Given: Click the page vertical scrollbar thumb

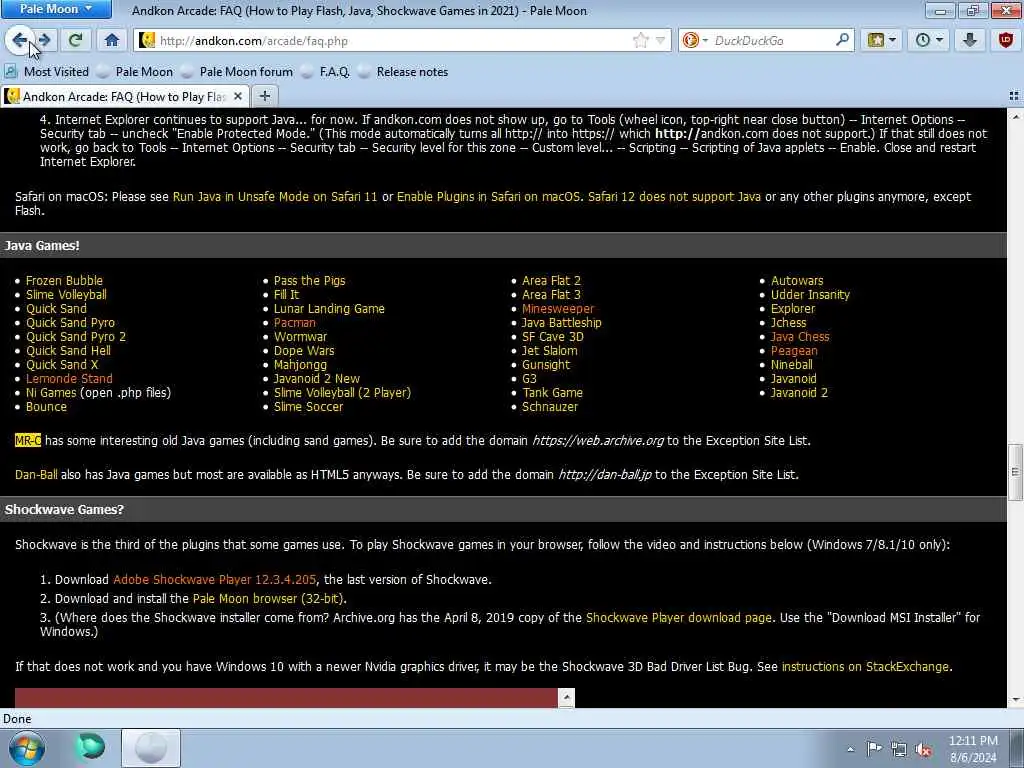Looking at the screenshot, I should click(x=1015, y=472).
